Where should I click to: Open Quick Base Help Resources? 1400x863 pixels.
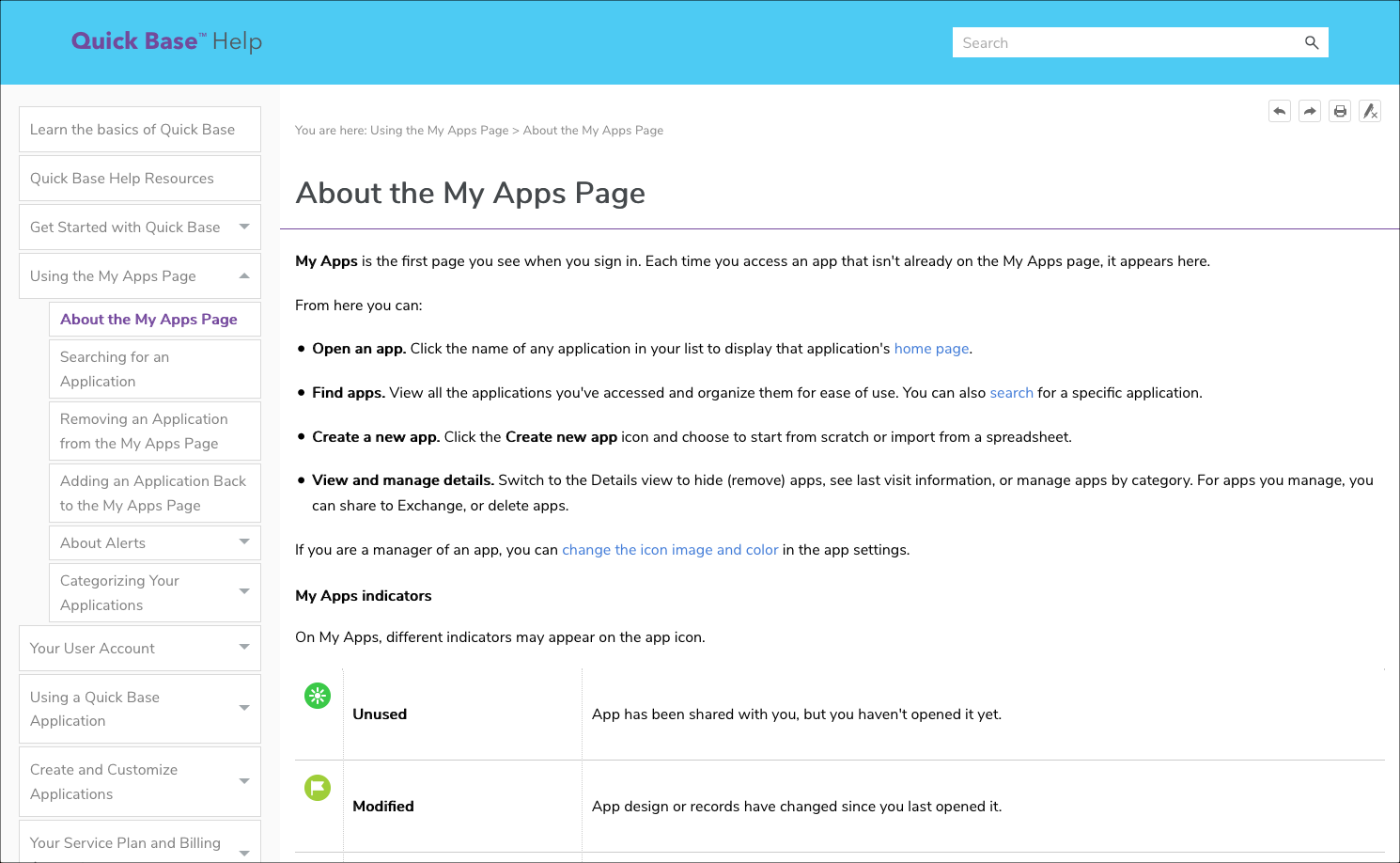click(140, 178)
